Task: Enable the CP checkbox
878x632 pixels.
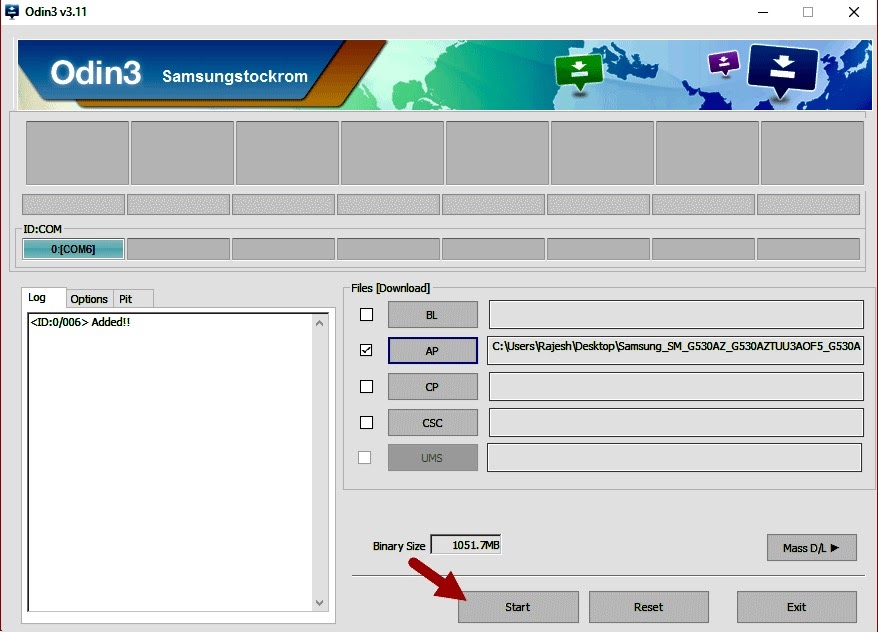Action: click(366, 386)
